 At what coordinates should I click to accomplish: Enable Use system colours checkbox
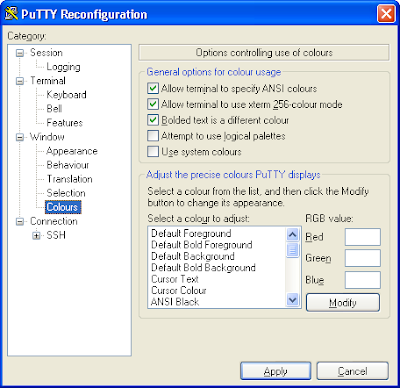tap(153, 152)
